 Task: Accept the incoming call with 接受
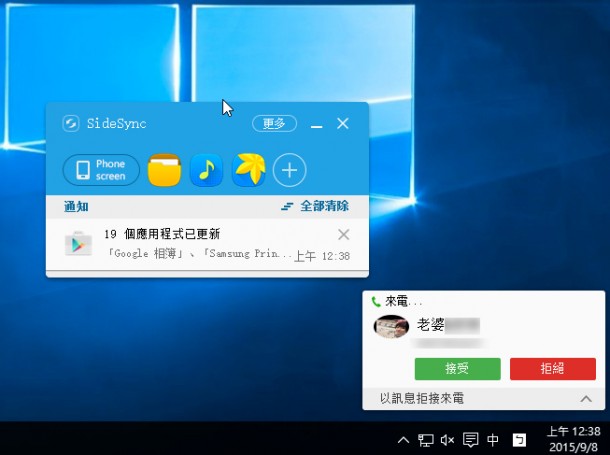[458, 369]
